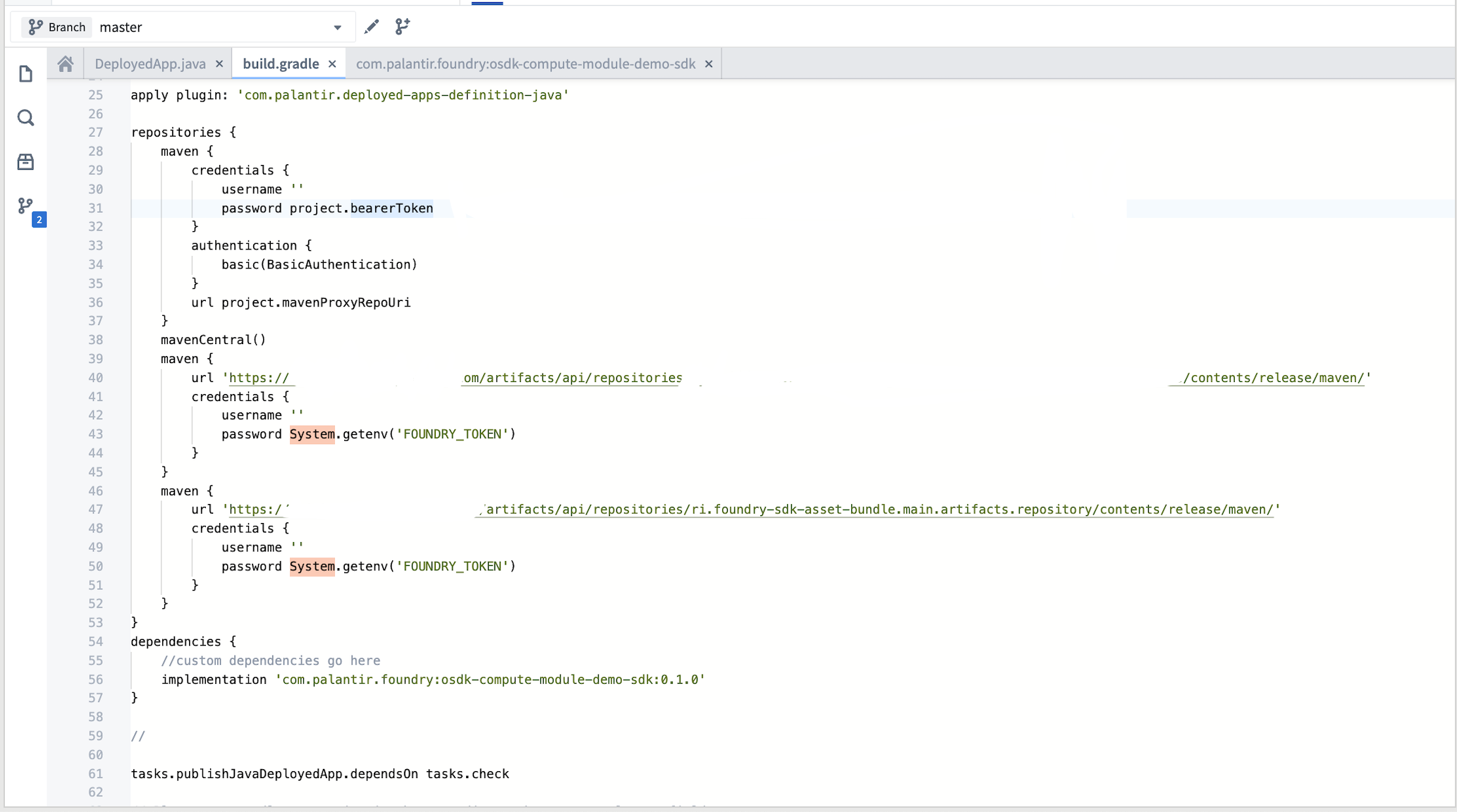Image resolution: width=1457 pixels, height=812 pixels.
Task: Switch to the osdk-compute-module-demo-sdk tab
Action: (525, 63)
